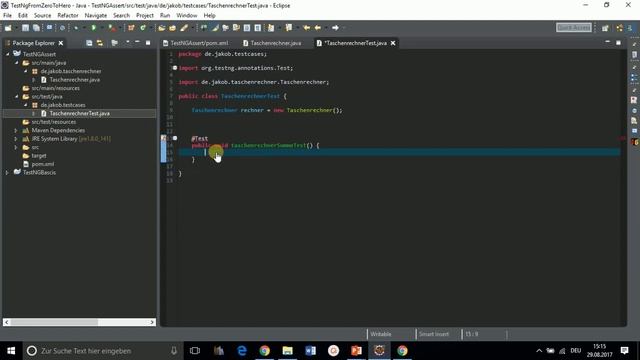Open the Refactor menu
The height and width of the screenshot is (360, 640).
68,16
